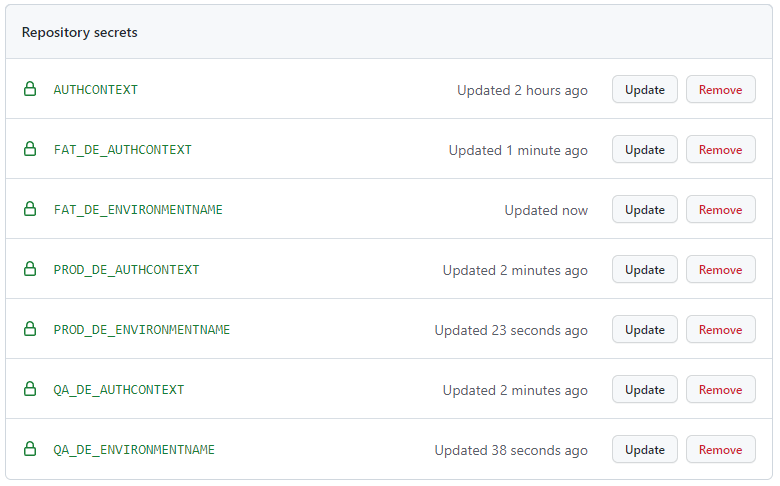Remove the QA_DE_AUTHCONTEXT secret

pyautogui.click(x=720, y=389)
